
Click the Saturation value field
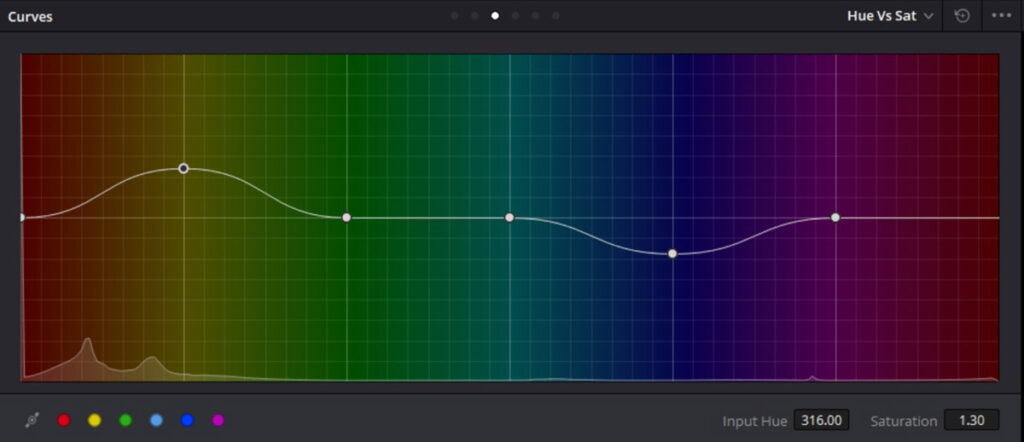point(971,420)
